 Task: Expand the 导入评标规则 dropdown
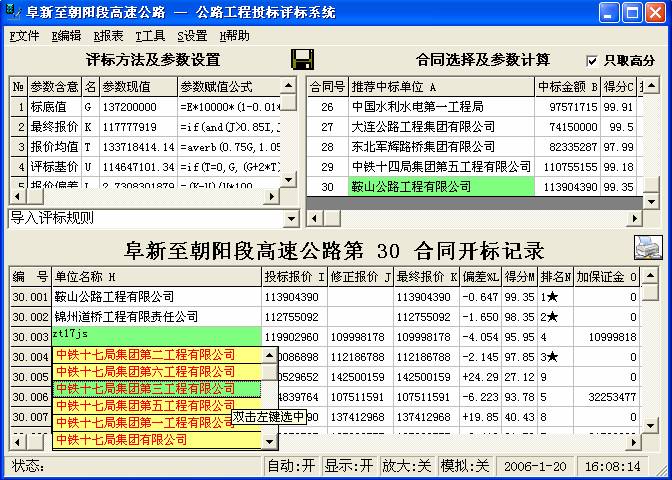[291, 219]
